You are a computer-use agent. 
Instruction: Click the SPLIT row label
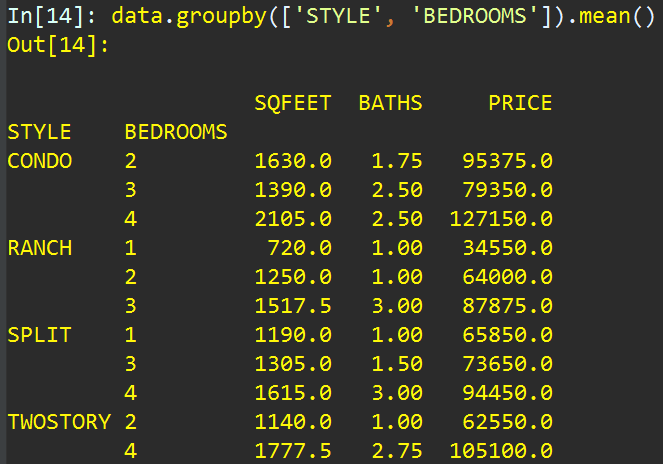click(39, 335)
